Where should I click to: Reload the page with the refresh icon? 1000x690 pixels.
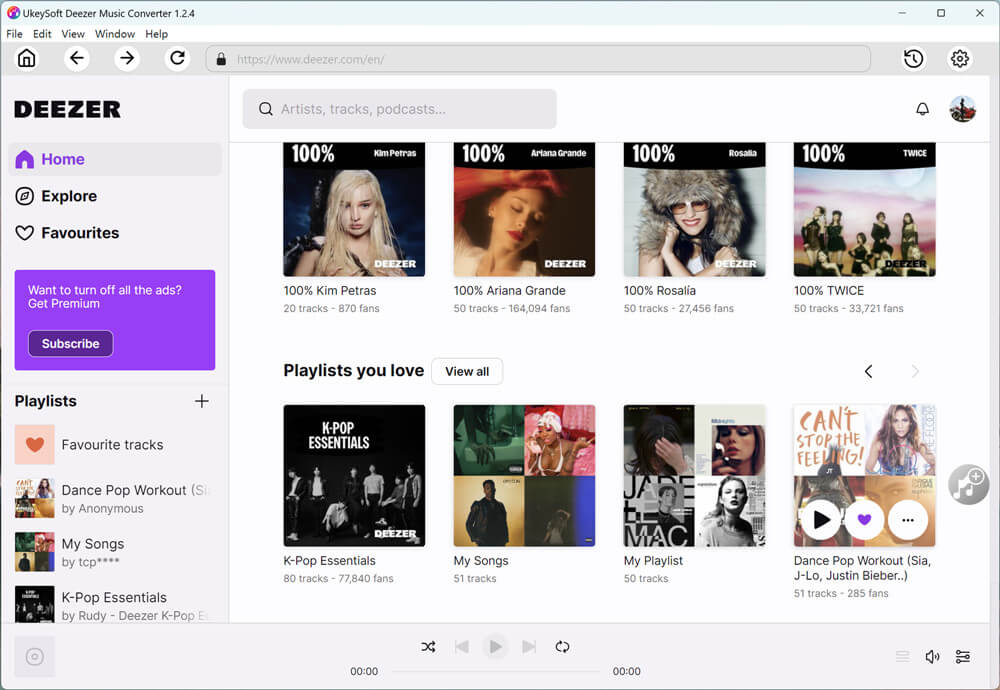[x=177, y=58]
